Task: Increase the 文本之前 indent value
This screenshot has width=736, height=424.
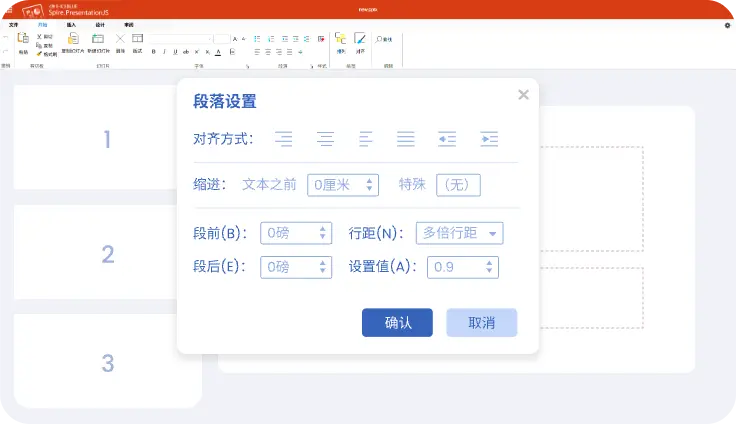Action: pyautogui.click(x=369, y=180)
